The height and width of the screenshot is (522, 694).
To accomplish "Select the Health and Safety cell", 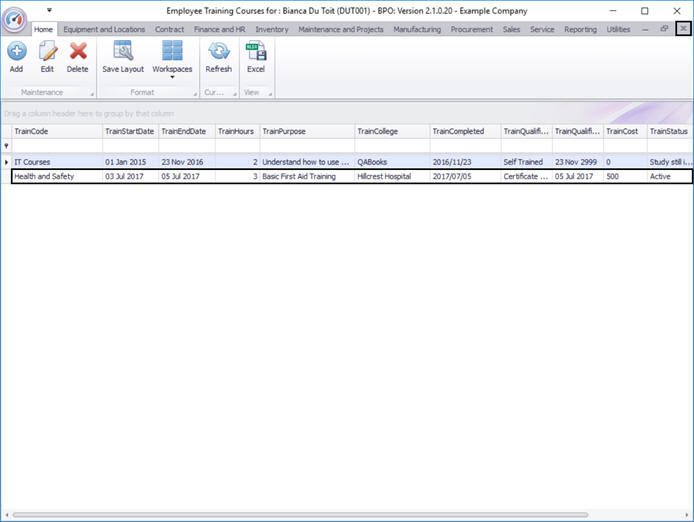I will point(57,176).
